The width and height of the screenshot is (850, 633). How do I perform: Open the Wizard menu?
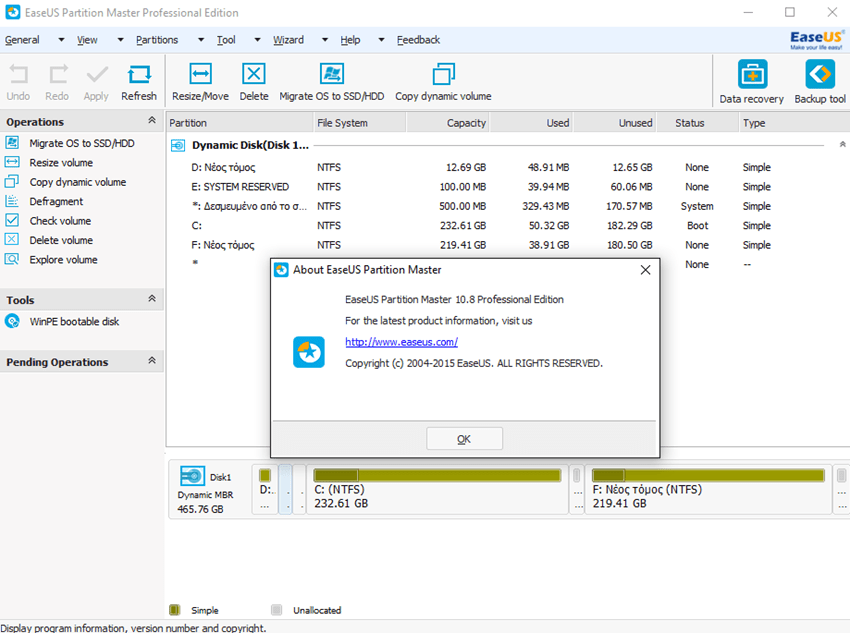coord(288,40)
